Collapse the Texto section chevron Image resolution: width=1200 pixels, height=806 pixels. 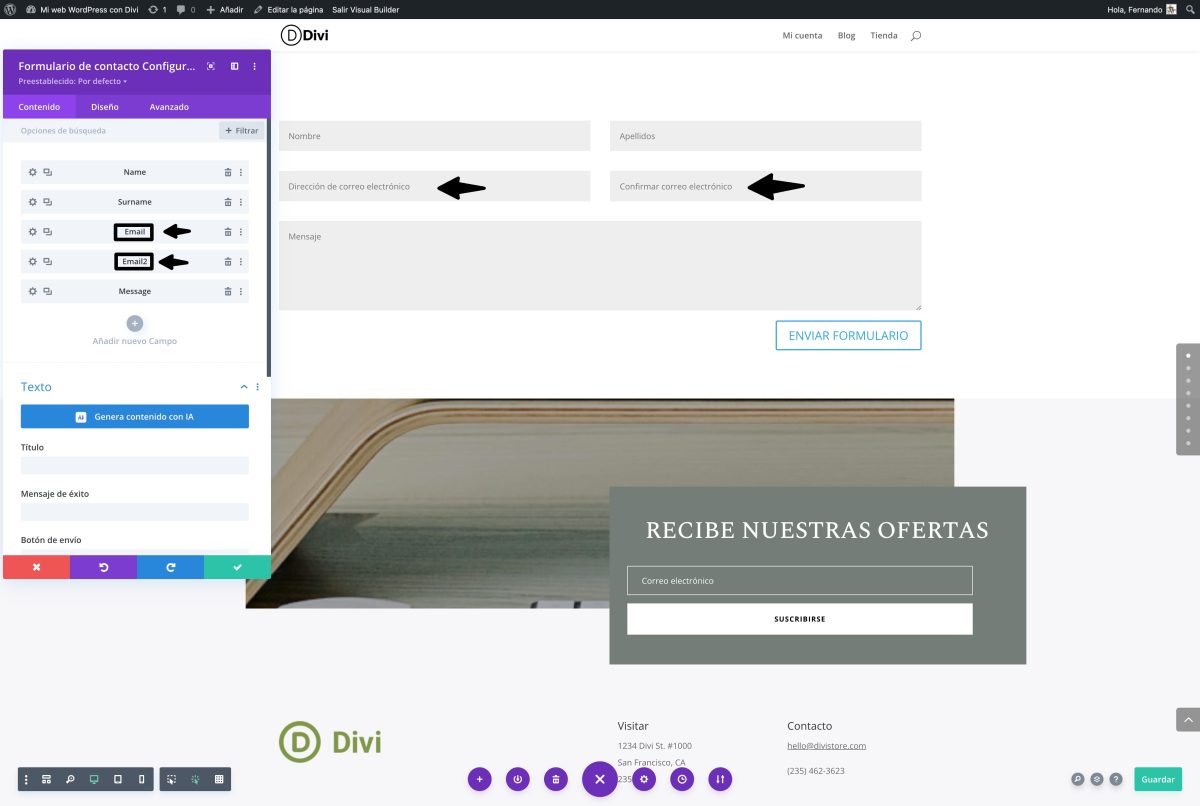(243, 386)
